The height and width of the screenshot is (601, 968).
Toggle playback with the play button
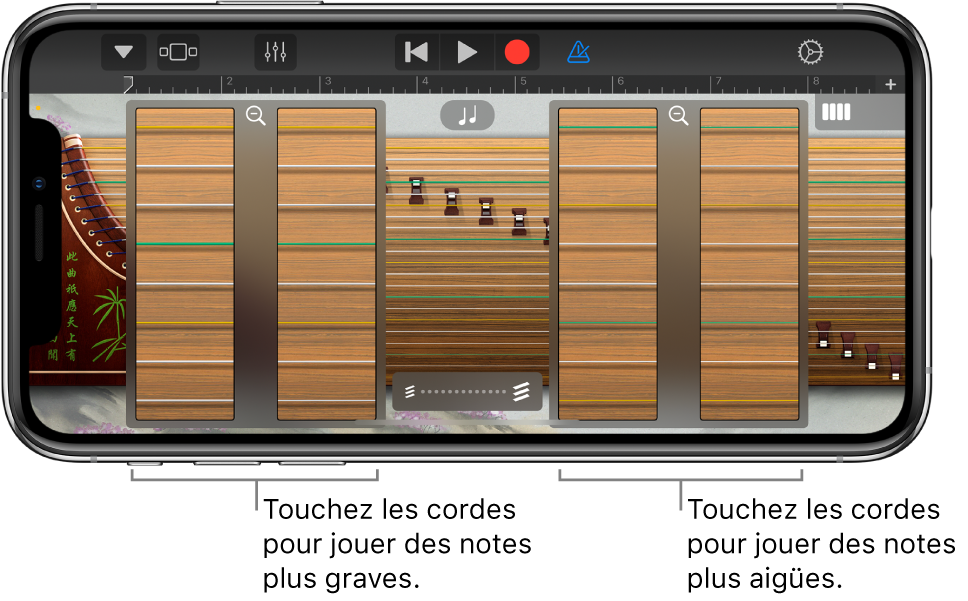(x=466, y=52)
